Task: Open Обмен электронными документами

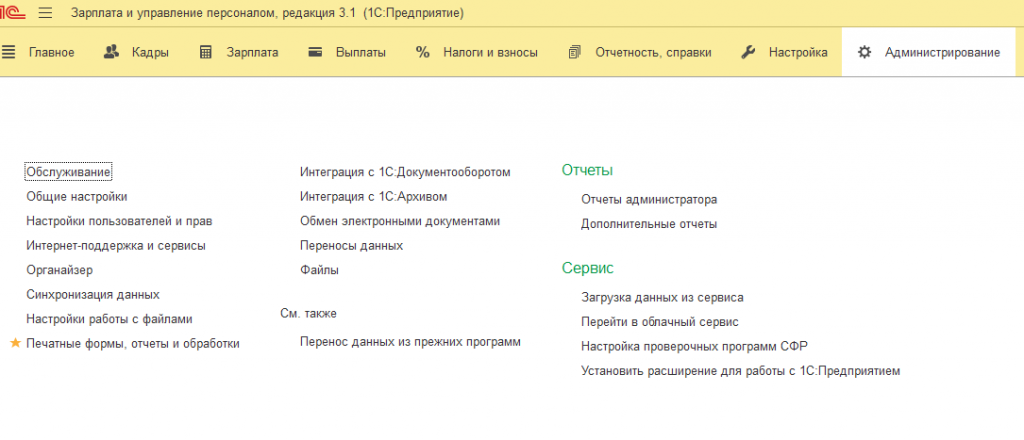Action: tap(400, 221)
